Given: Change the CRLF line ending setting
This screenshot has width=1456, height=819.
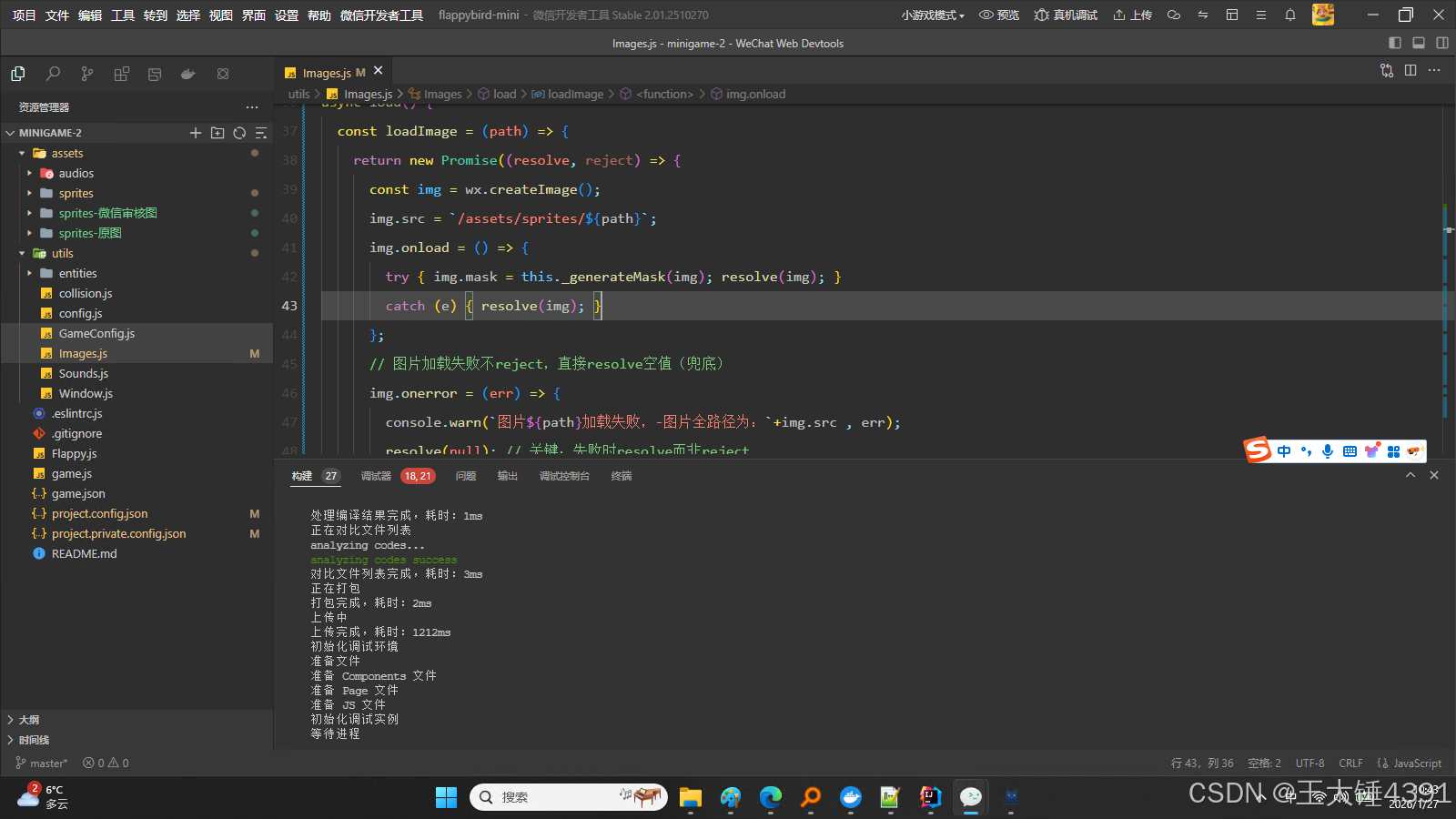Looking at the screenshot, I should click(1350, 763).
